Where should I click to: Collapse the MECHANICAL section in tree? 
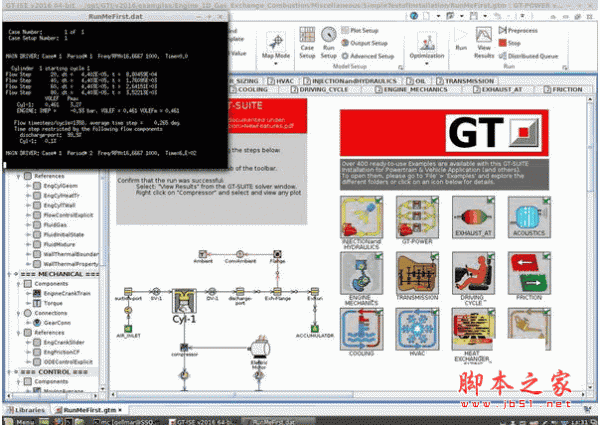(9, 274)
